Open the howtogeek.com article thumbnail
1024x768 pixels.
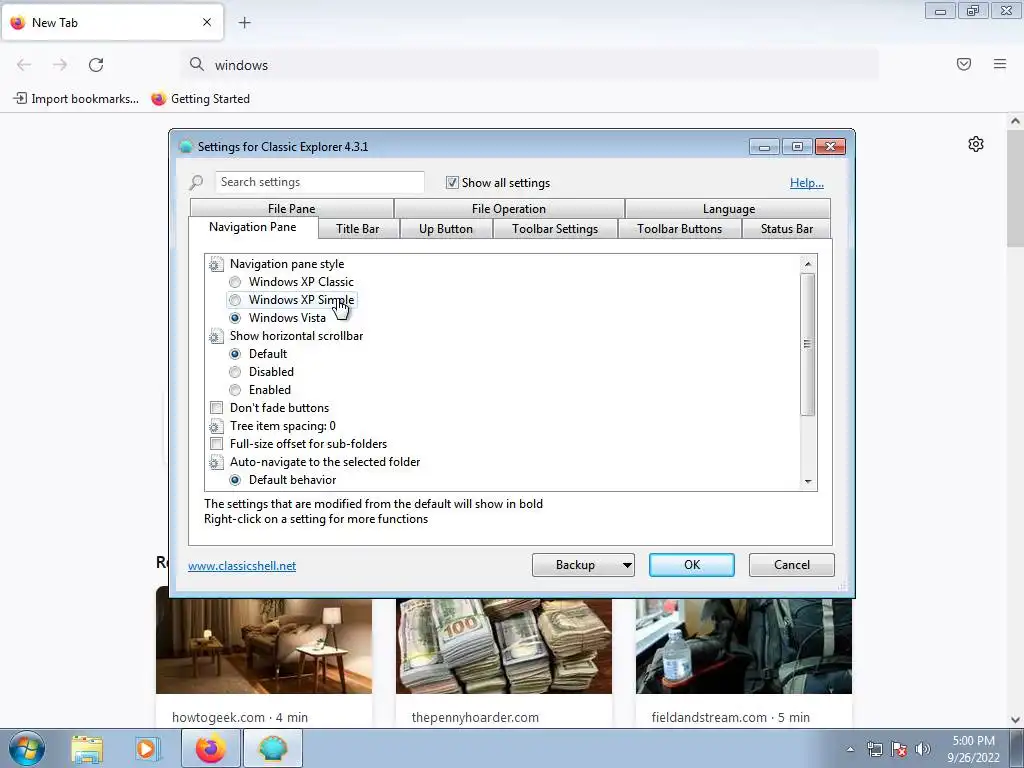pyautogui.click(x=264, y=647)
